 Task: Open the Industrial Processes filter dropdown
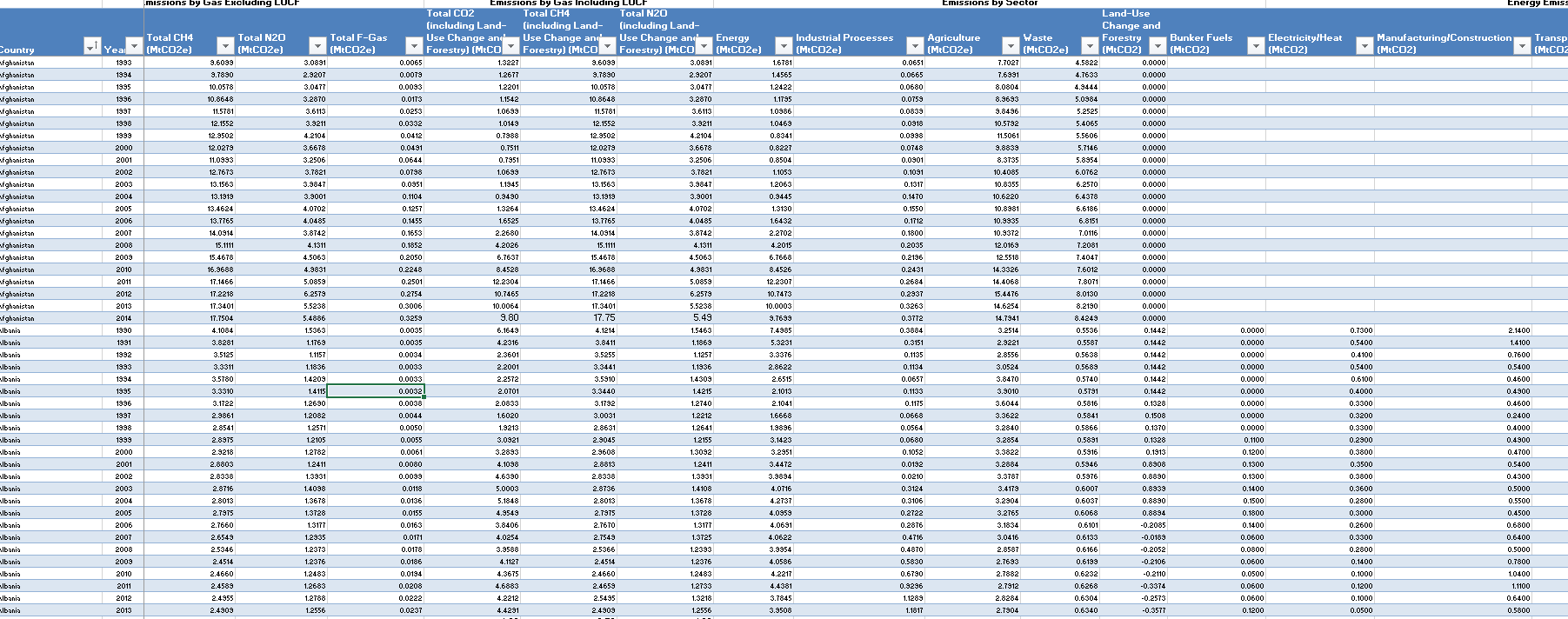pyautogui.click(x=915, y=46)
